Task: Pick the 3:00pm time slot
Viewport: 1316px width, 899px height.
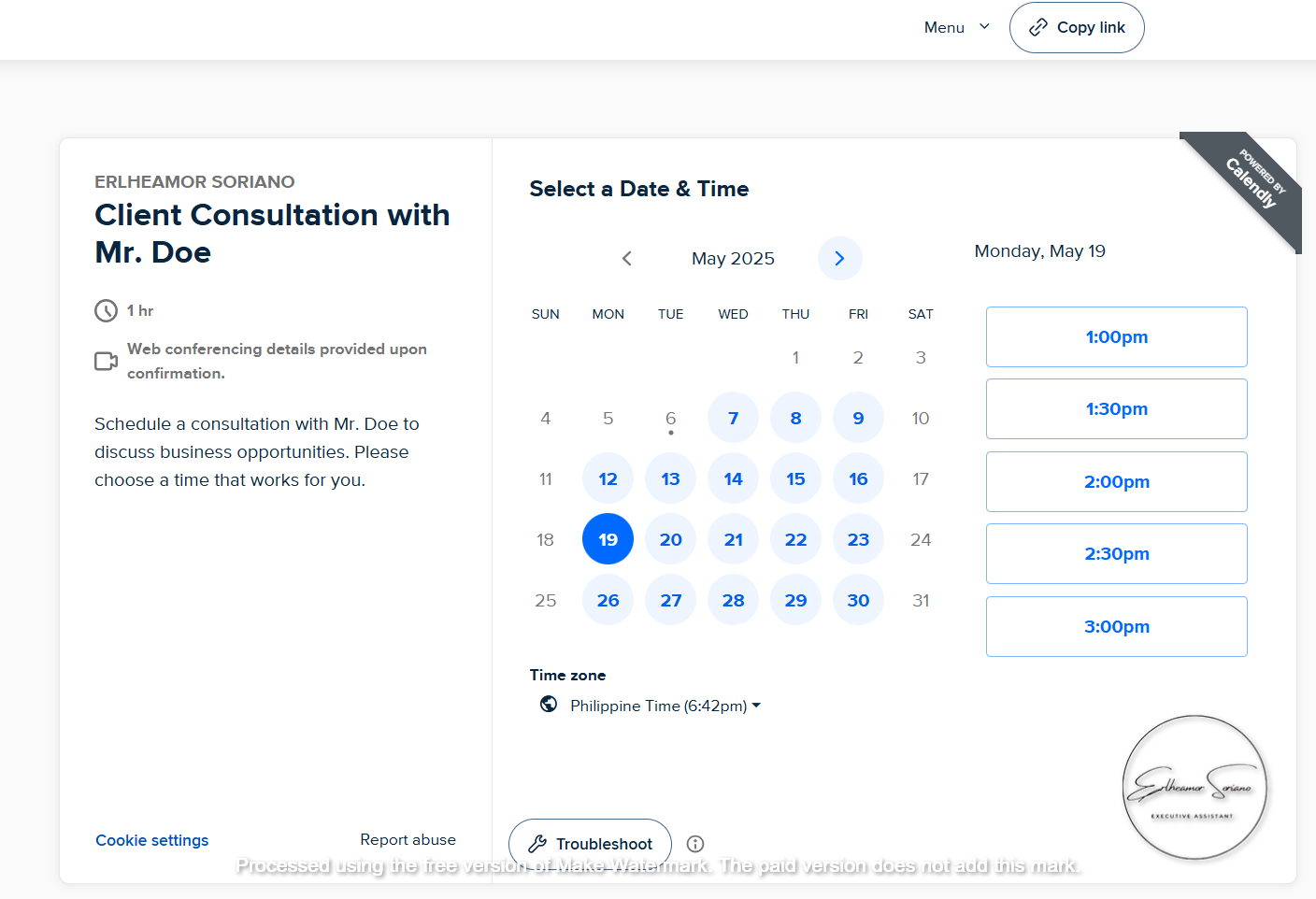Action: pos(1116,626)
